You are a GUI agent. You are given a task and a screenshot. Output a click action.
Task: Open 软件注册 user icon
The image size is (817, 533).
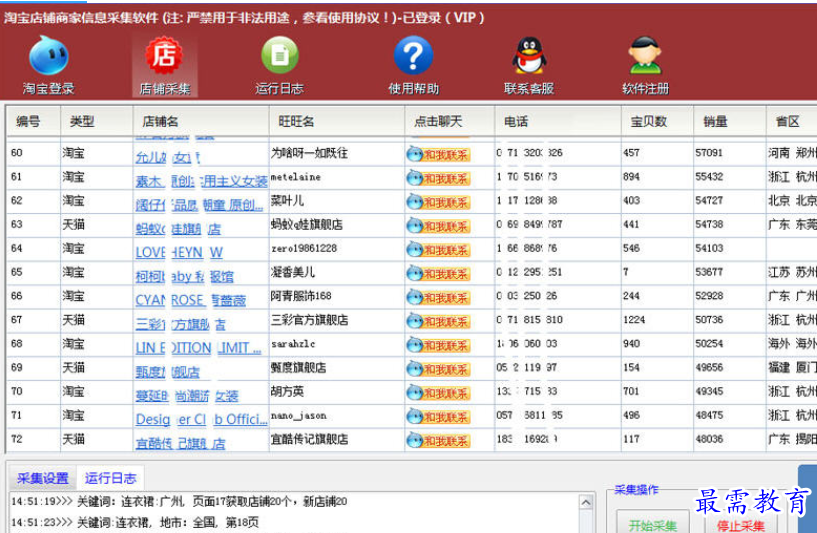[646, 65]
